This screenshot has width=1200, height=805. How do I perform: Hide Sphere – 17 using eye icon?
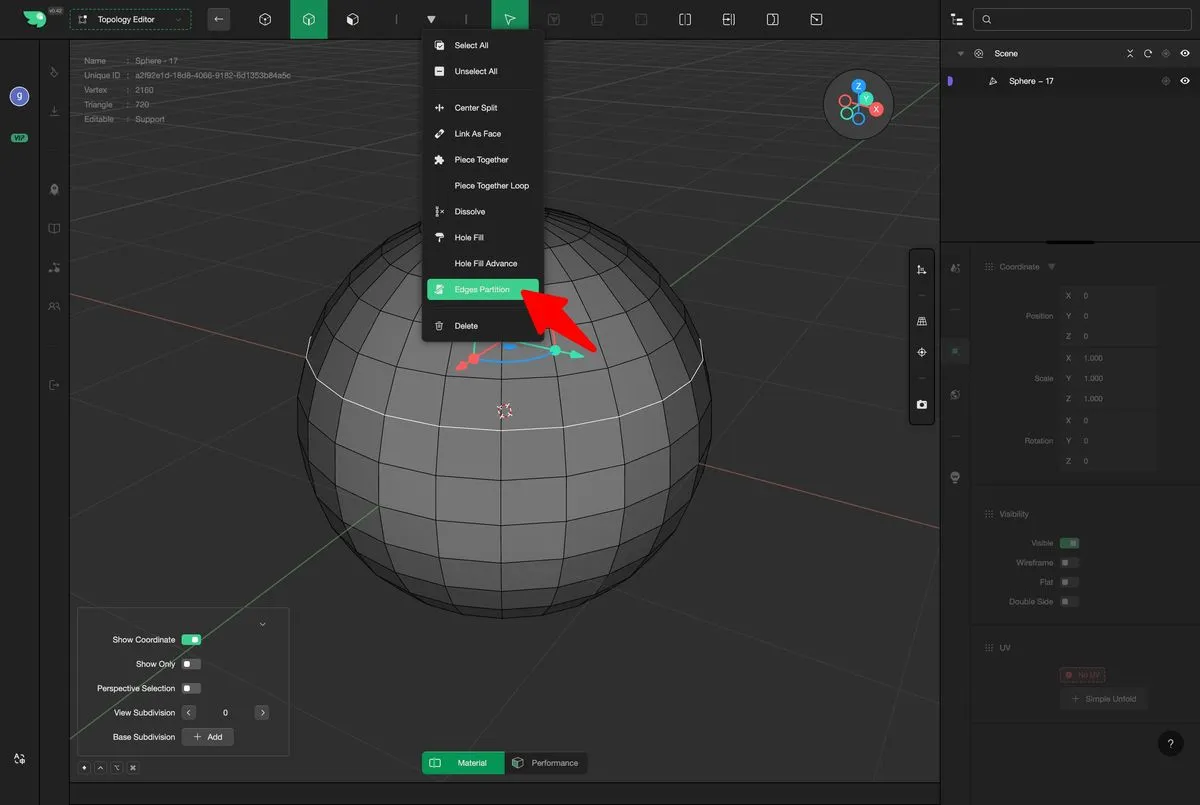(1185, 81)
